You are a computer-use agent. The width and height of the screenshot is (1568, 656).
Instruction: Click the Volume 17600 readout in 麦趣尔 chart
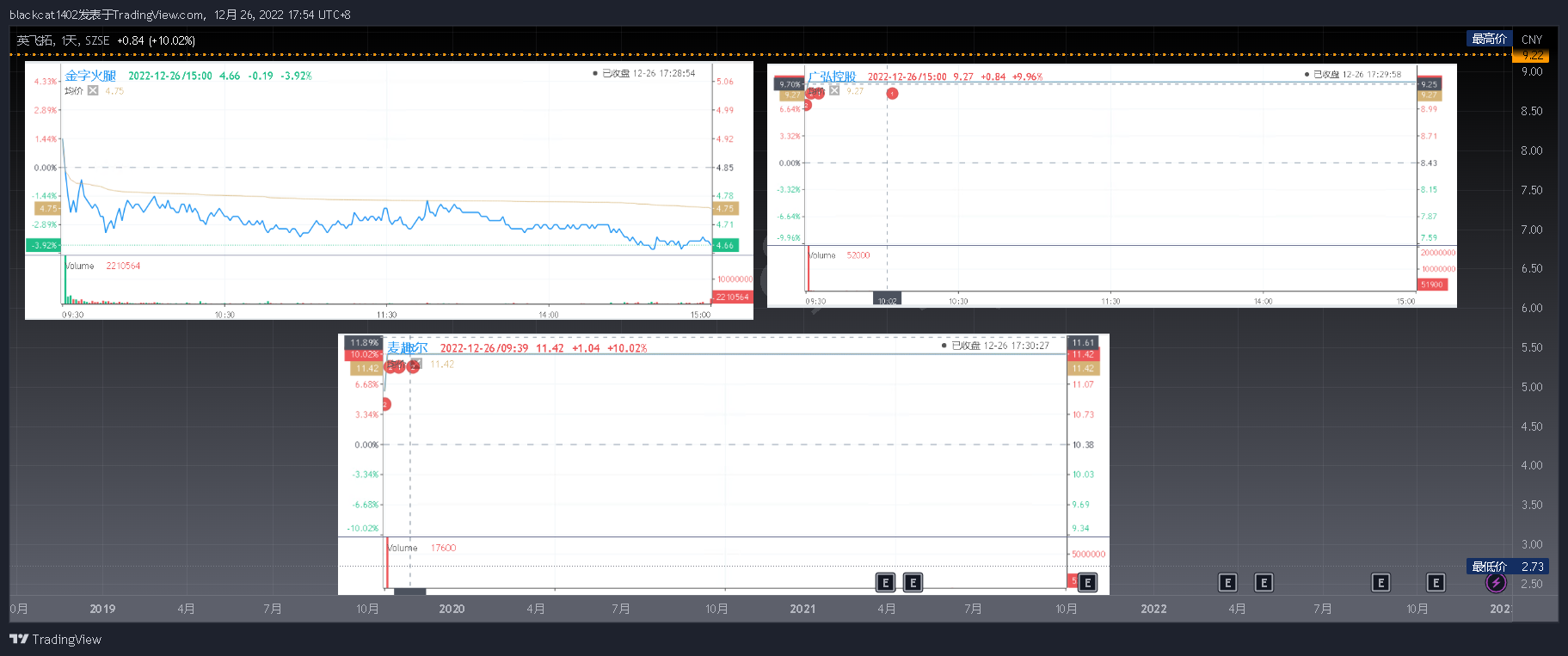421,548
